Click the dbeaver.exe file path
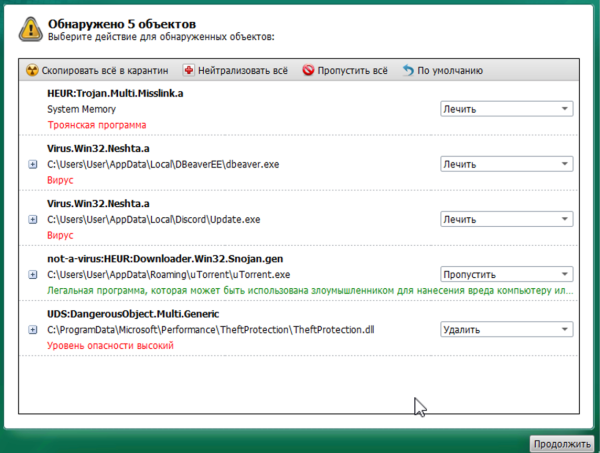Viewport: 600px width, 453px height. point(163,165)
